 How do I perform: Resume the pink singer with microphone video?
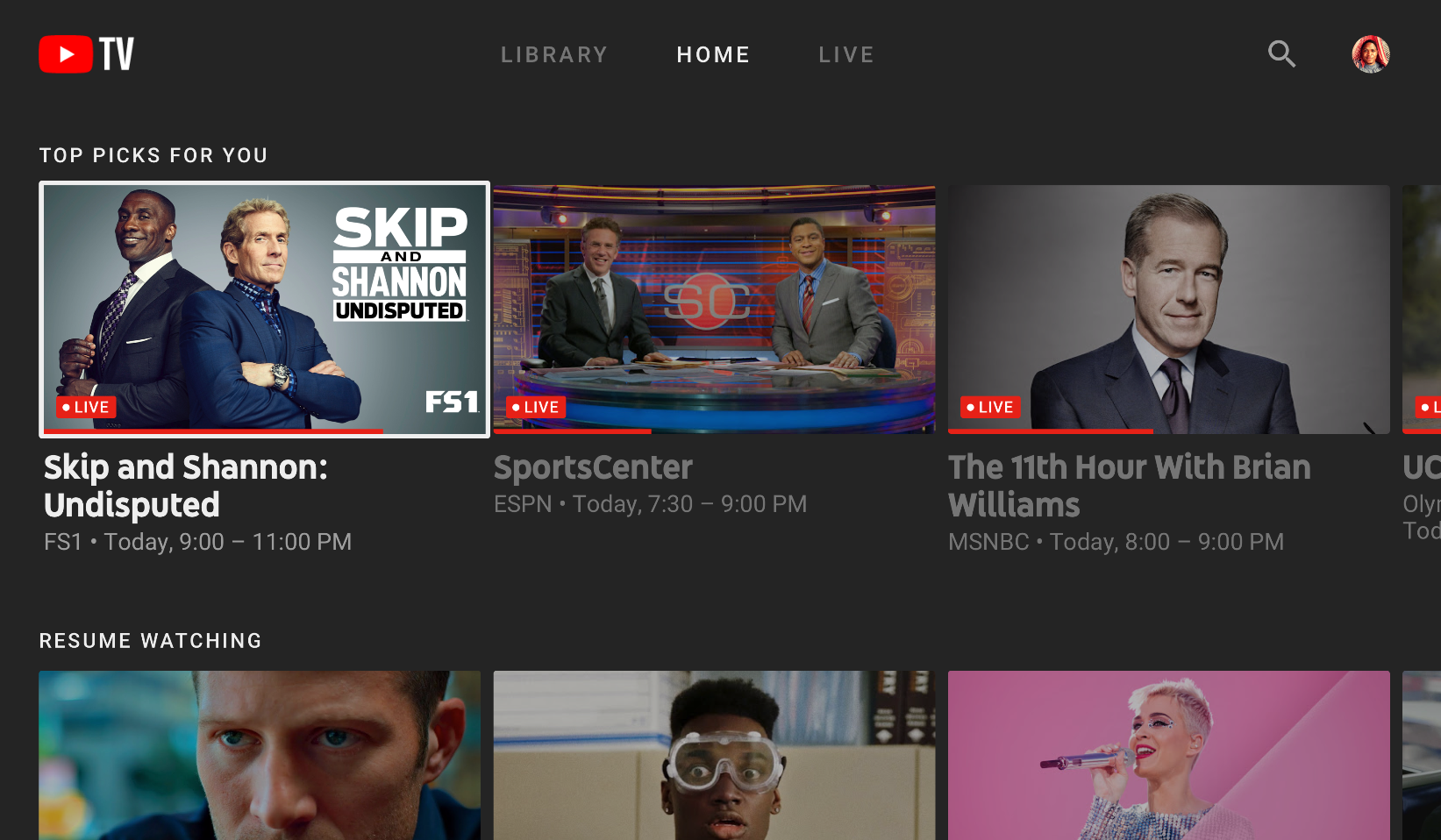point(1168,755)
